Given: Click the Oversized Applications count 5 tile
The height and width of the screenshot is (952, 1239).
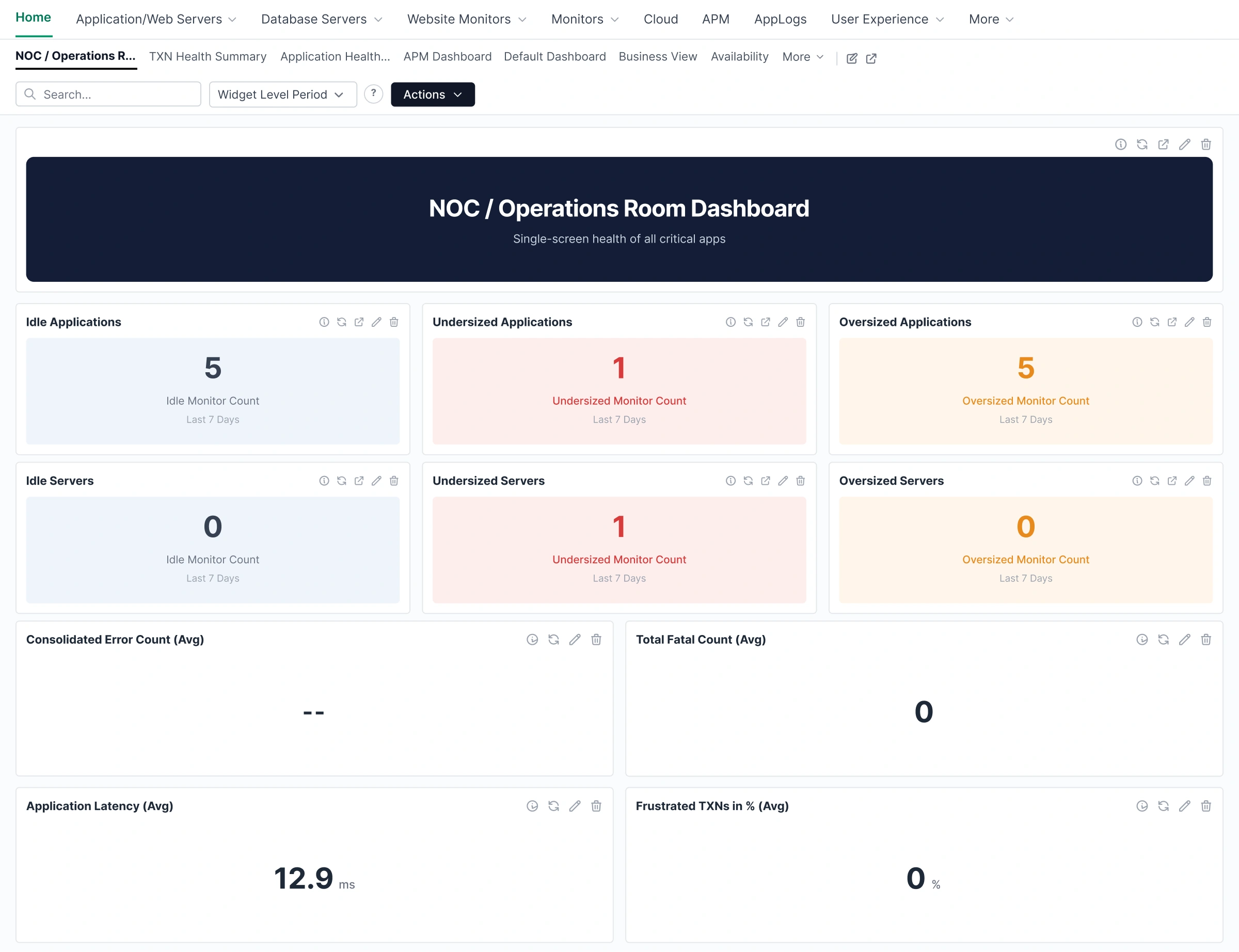Looking at the screenshot, I should coord(1025,391).
